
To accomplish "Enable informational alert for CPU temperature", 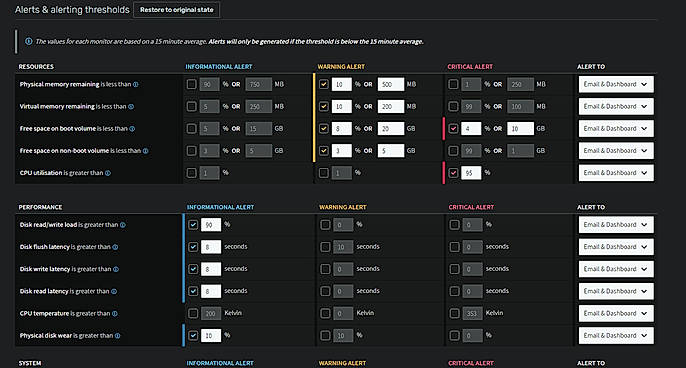I will 193,313.
